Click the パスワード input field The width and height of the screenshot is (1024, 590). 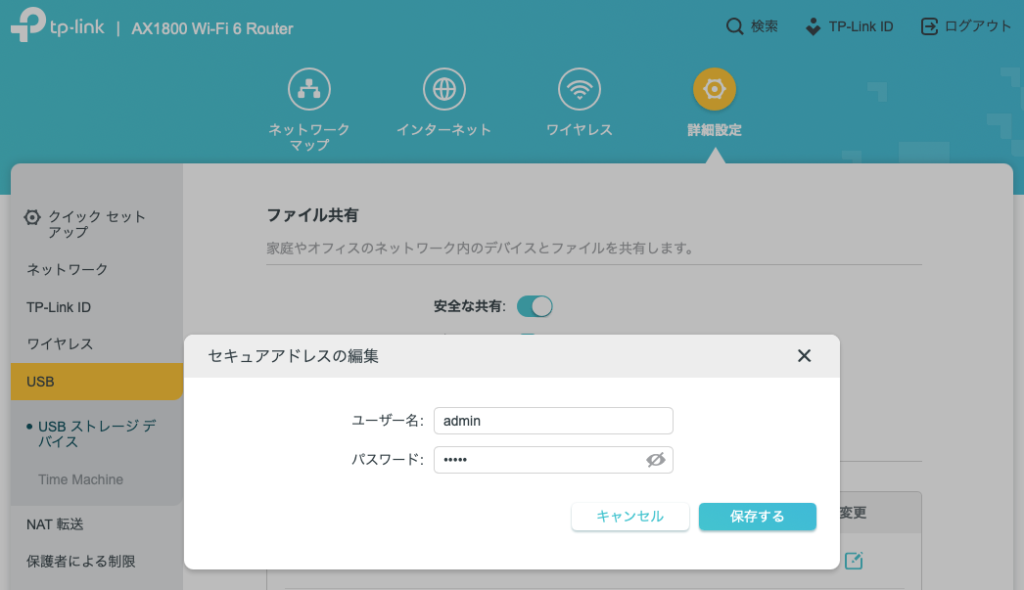coord(538,460)
